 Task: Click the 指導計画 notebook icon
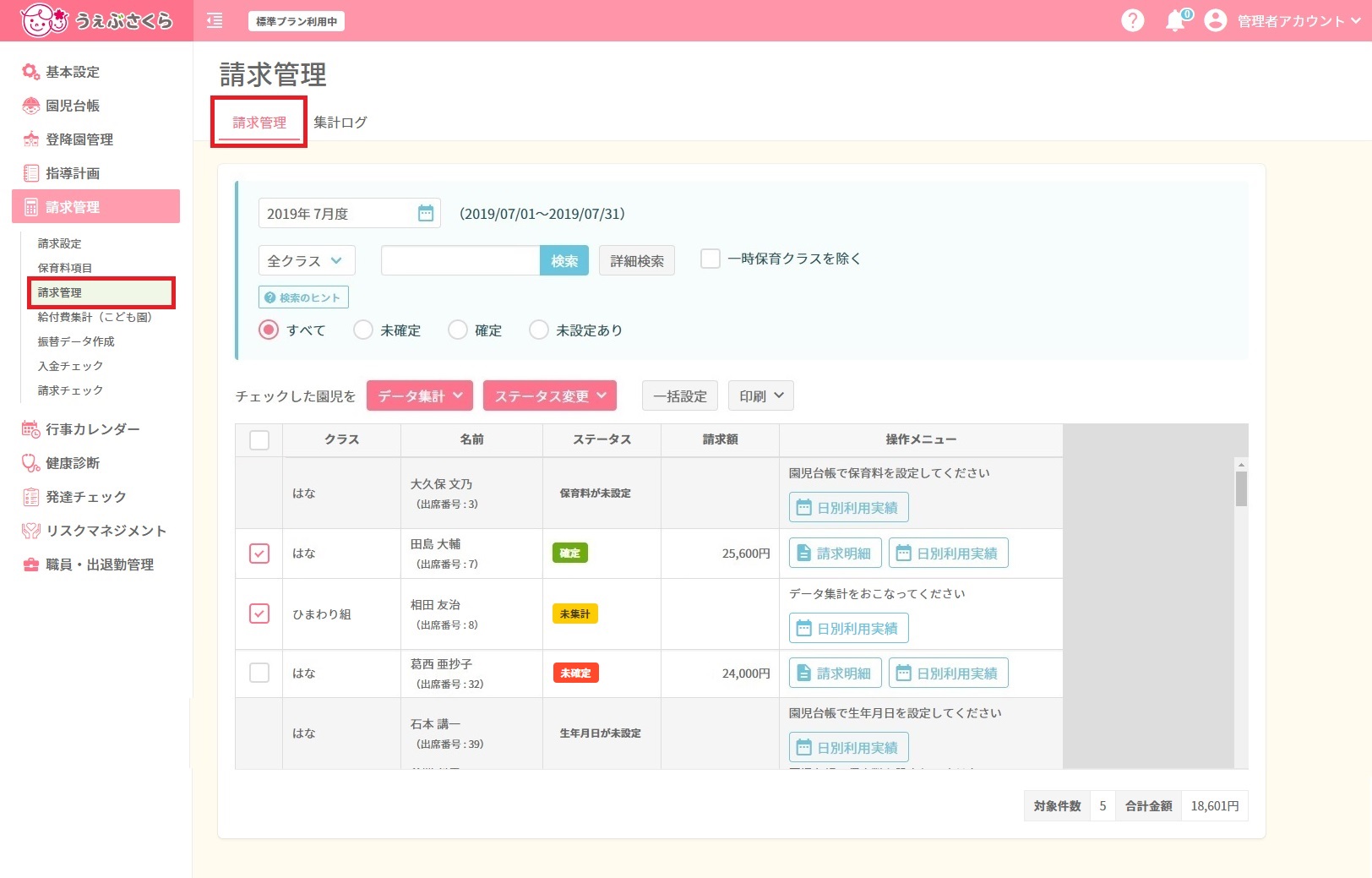pos(31,173)
